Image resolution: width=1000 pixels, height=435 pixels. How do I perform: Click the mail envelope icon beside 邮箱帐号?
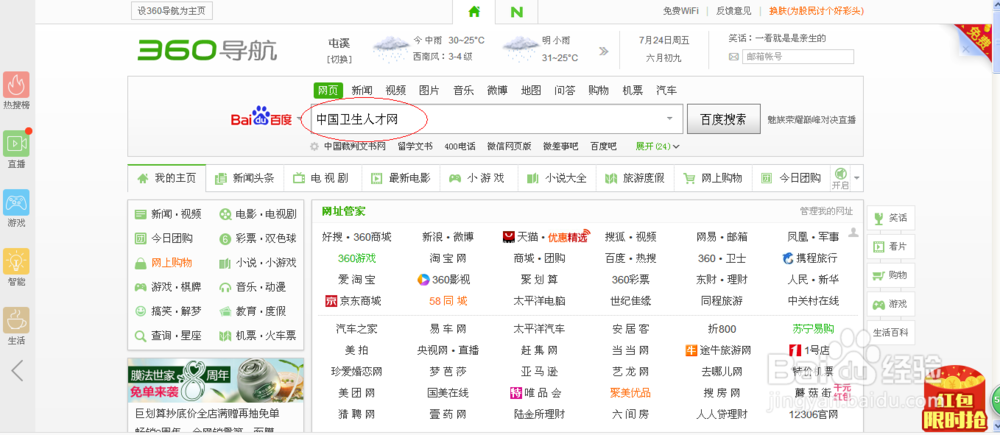(734, 57)
